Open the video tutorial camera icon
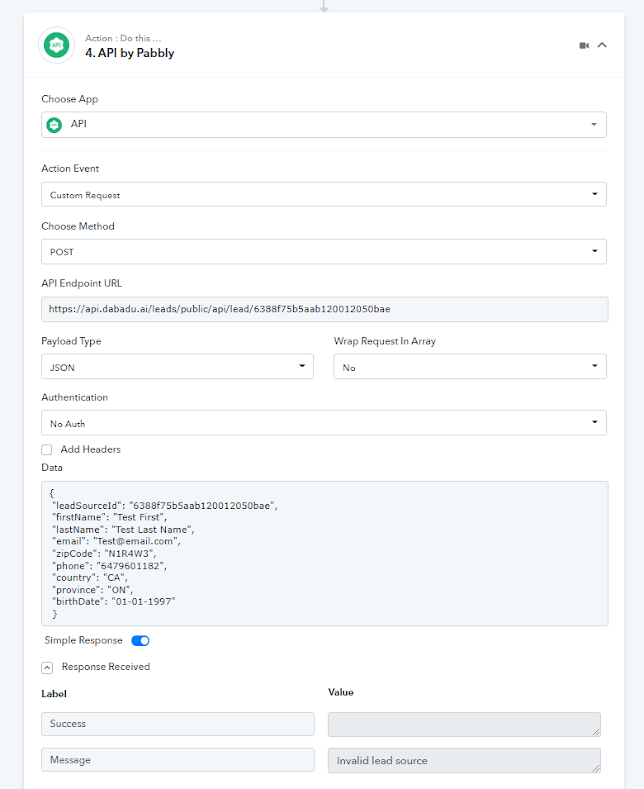Image resolution: width=644 pixels, height=789 pixels. click(x=584, y=45)
